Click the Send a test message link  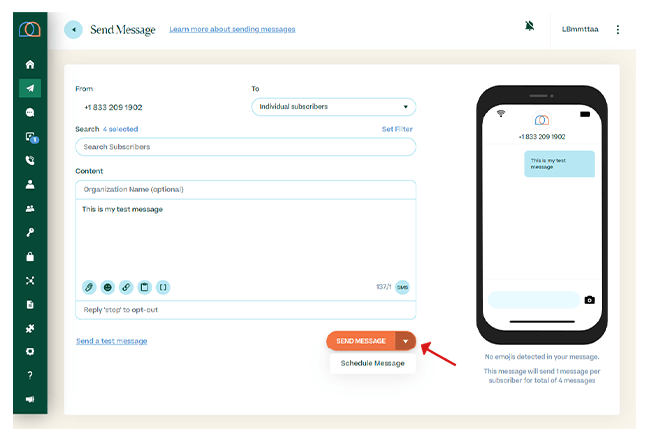(x=111, y=341)
